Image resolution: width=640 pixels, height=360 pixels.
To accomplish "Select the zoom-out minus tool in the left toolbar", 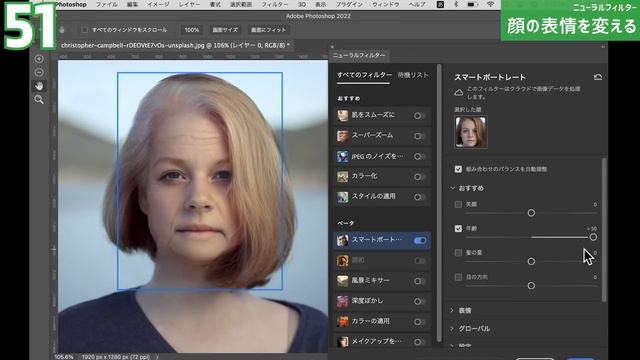I will (x=39, y=72).
